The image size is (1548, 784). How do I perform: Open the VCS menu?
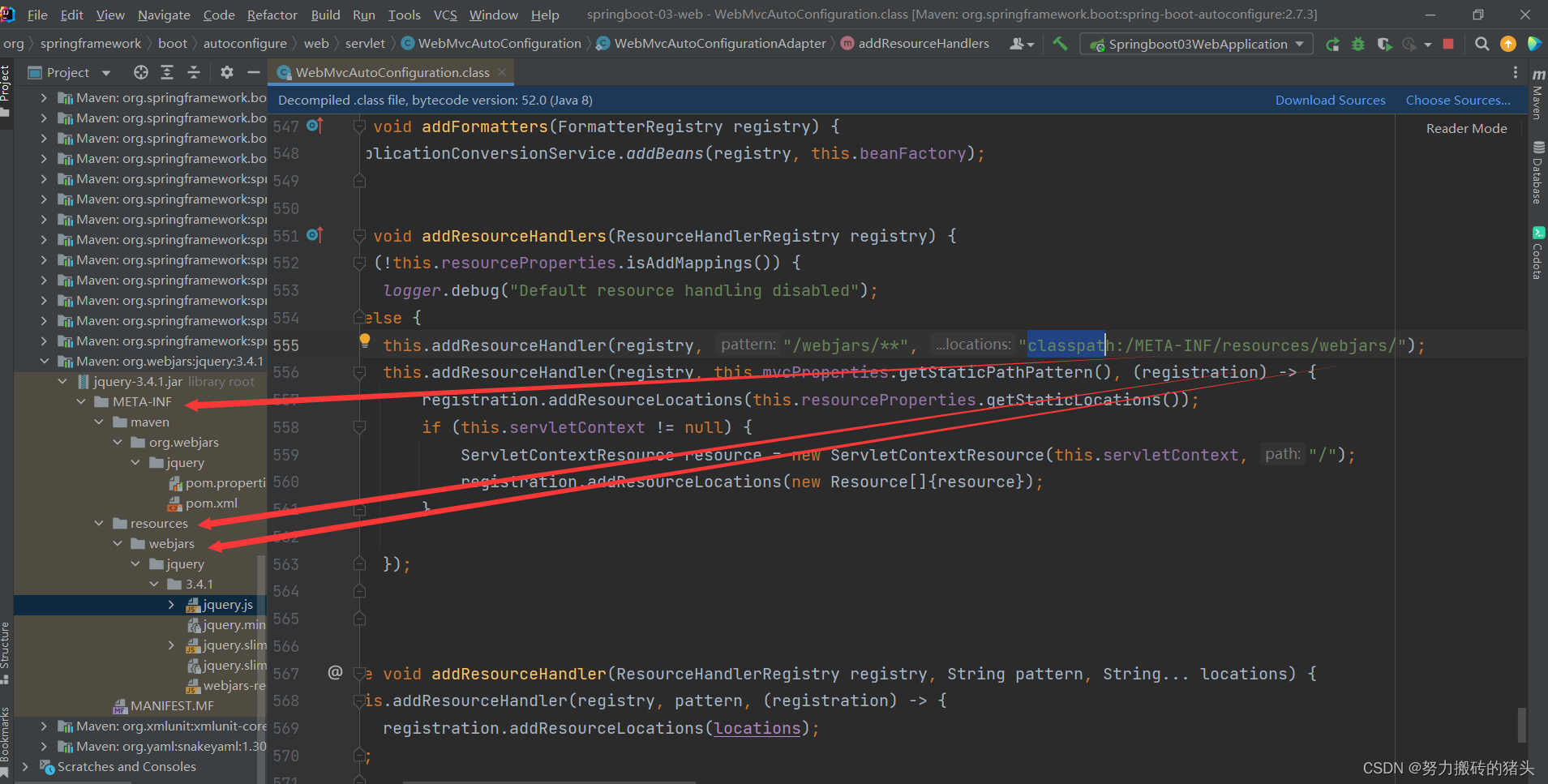tap(445, 15)
